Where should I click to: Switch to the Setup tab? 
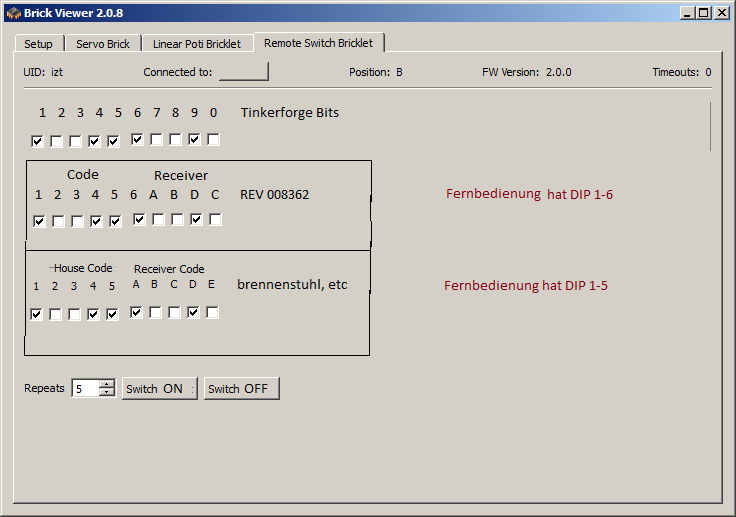coord(38,44)
